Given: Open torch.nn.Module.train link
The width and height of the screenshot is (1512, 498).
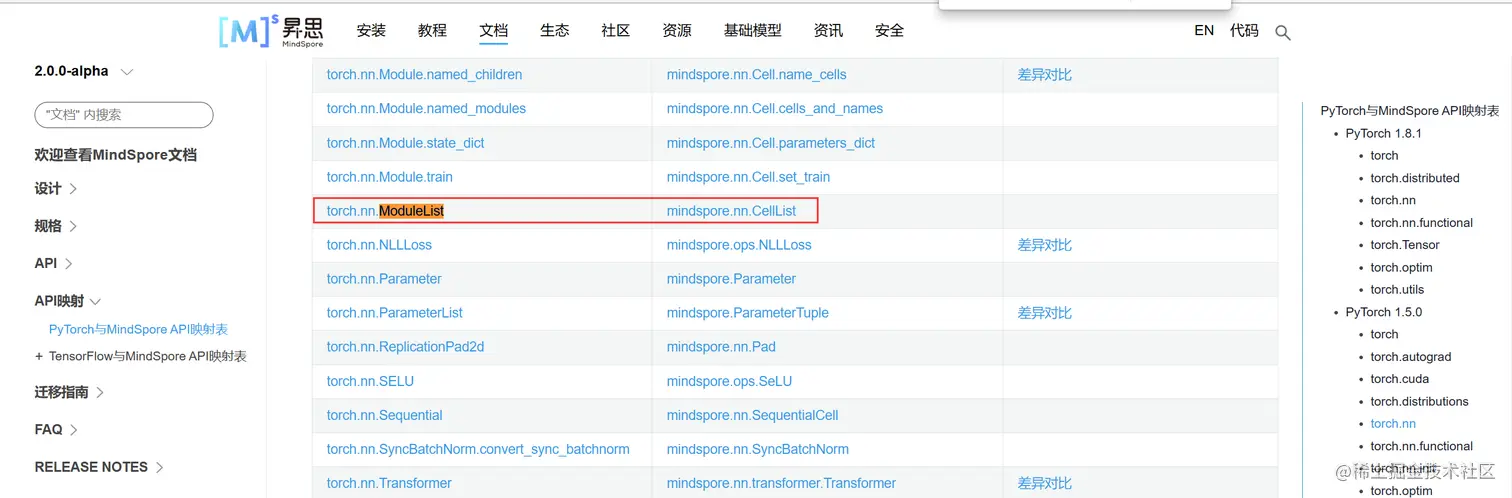Looking at the screenshot, I should tap(390, 177).
